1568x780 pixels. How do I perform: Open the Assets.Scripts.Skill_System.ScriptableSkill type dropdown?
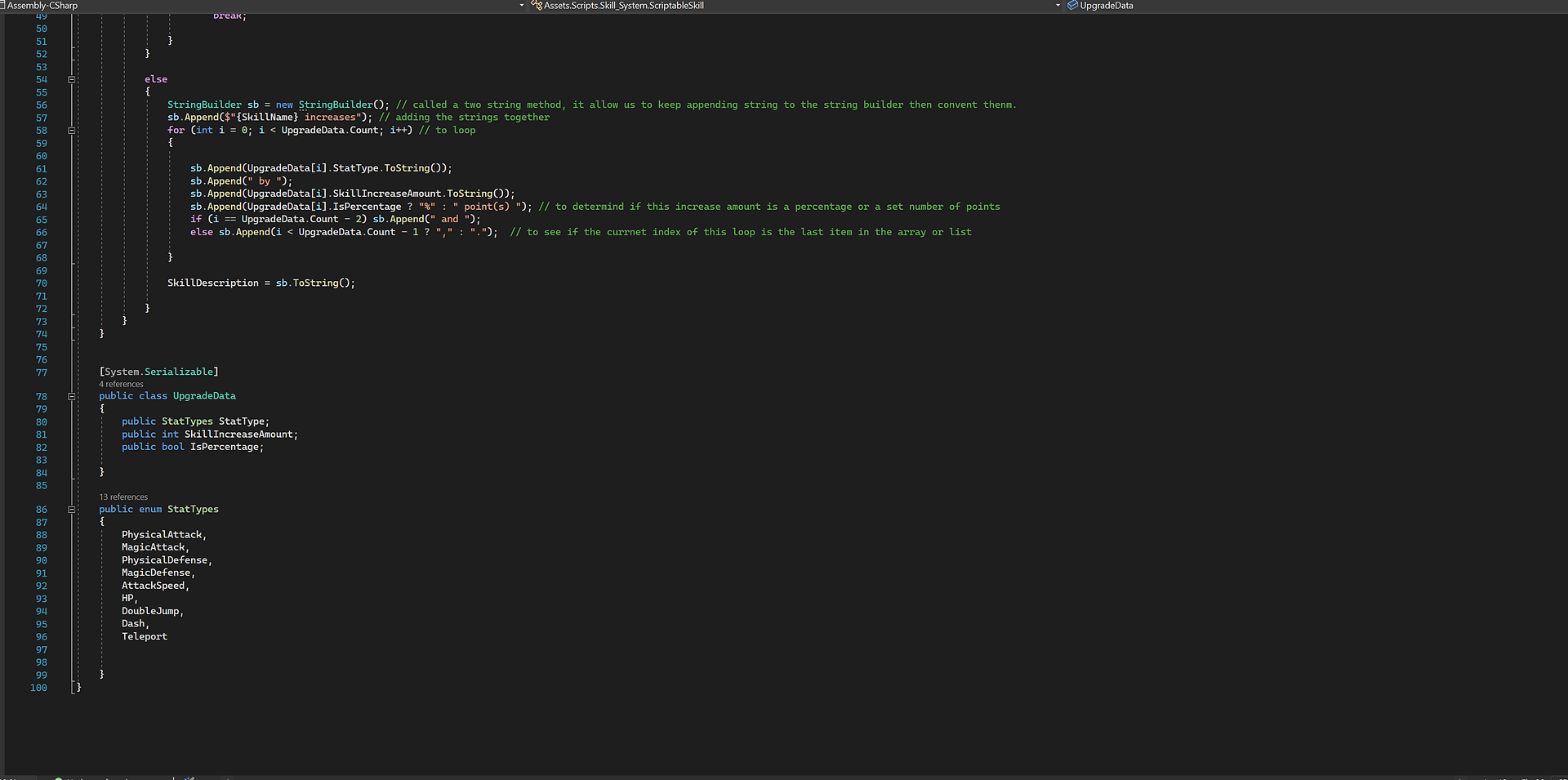coord(1058,5)
